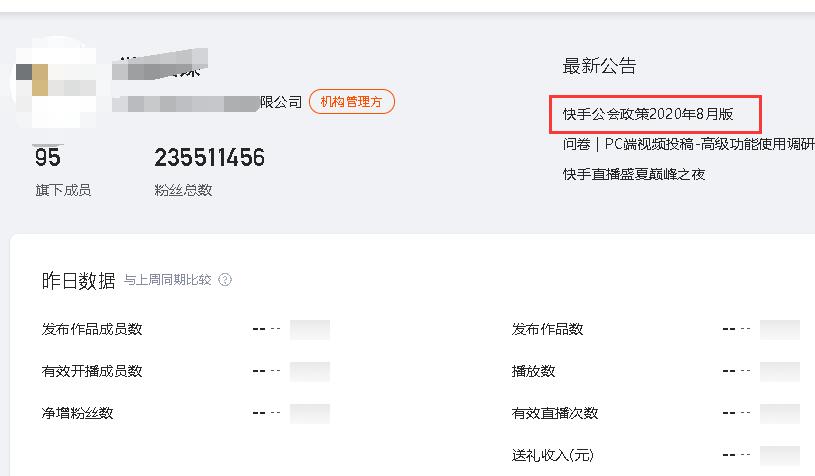Image resolution: width=815 pixels, height=476 pixels.
Task: Open the 快手公会政策2020年8月版 announcement
Action: click(x=647, y=114)
